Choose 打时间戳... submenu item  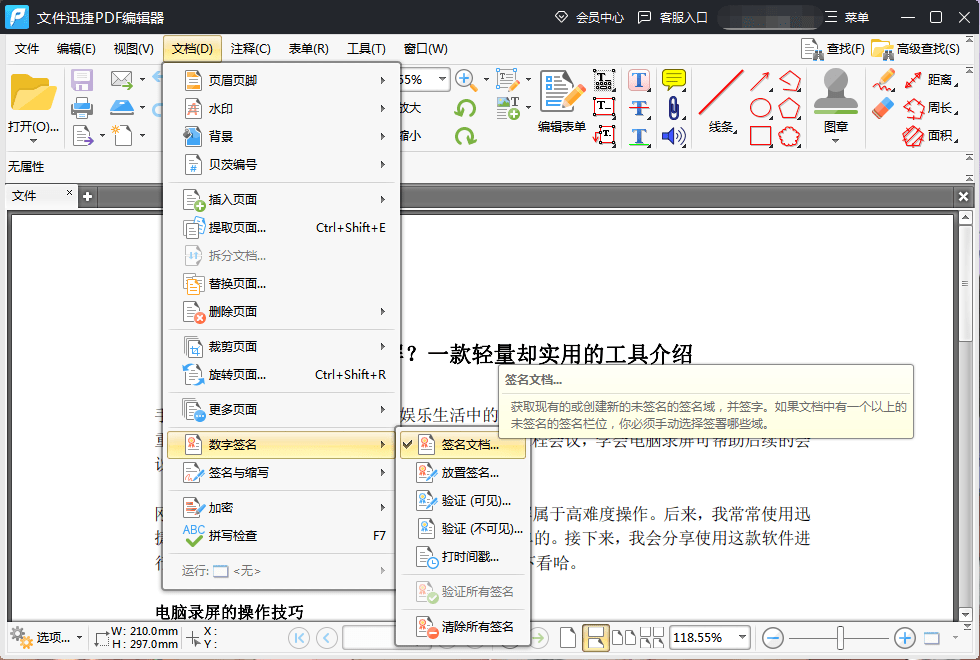tap(462, 556)
